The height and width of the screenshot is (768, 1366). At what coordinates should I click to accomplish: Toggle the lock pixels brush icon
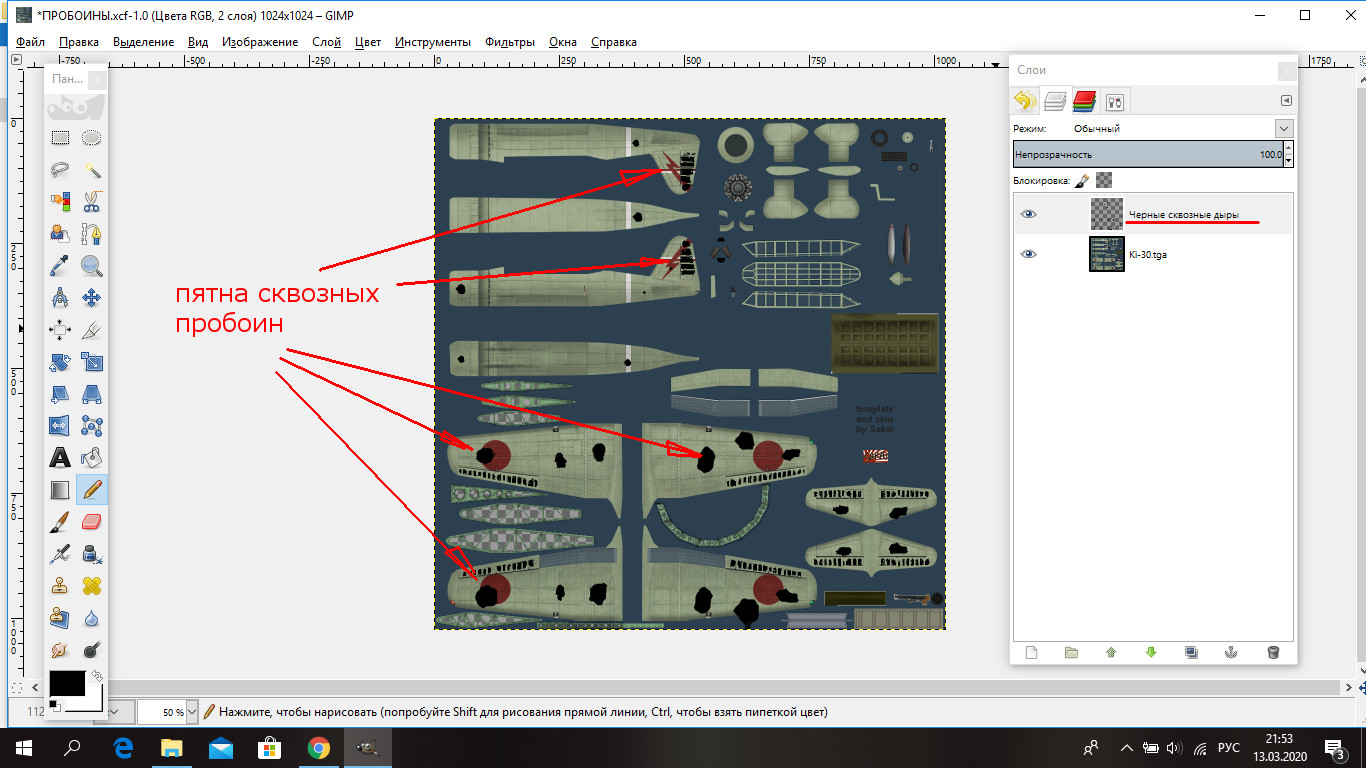(1082, 180)
